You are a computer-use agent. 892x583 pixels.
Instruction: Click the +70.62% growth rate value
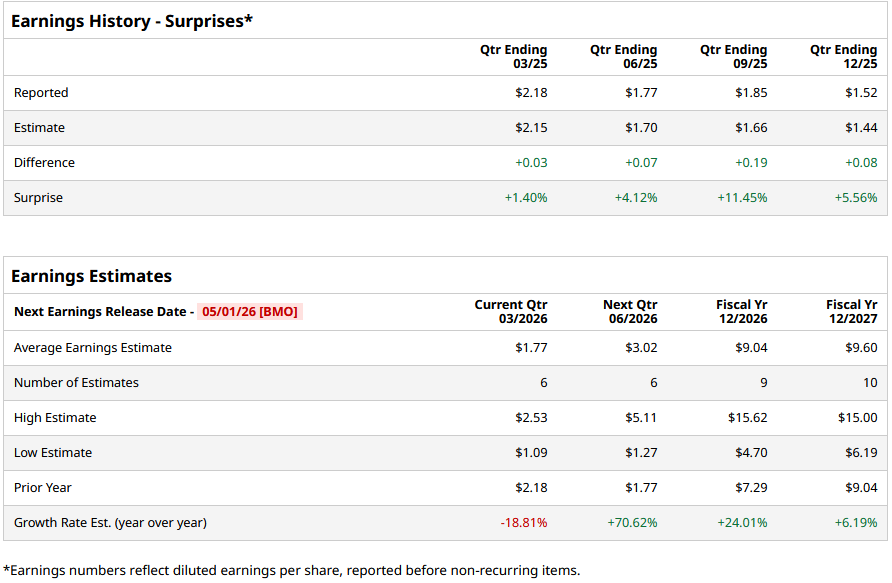pyautogui.click(x=632, y=523)
